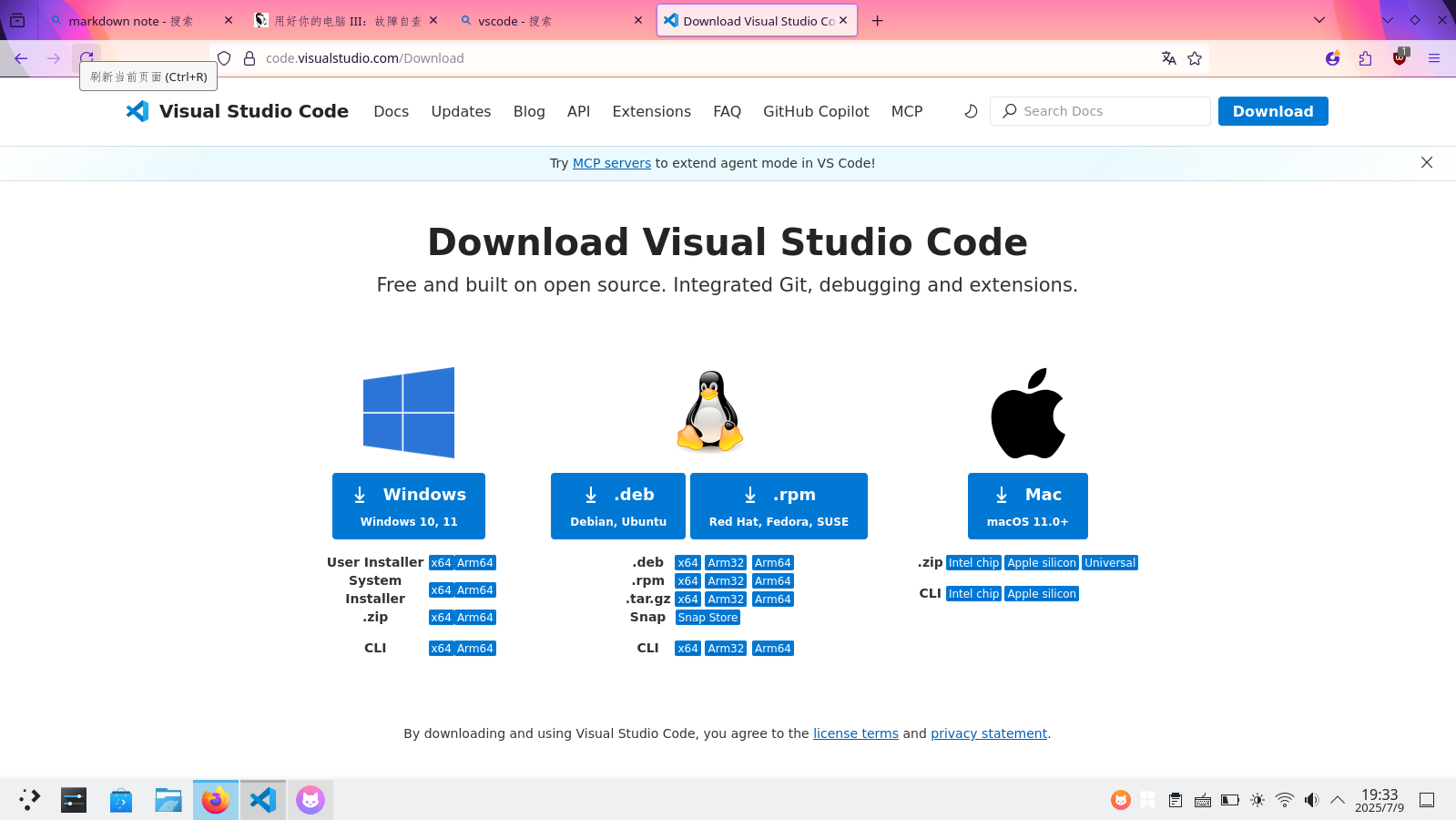The height and width of the screenshot is (820, 1456).
Task: Open the list all tabs dropdown
Action: (1319, 20)
